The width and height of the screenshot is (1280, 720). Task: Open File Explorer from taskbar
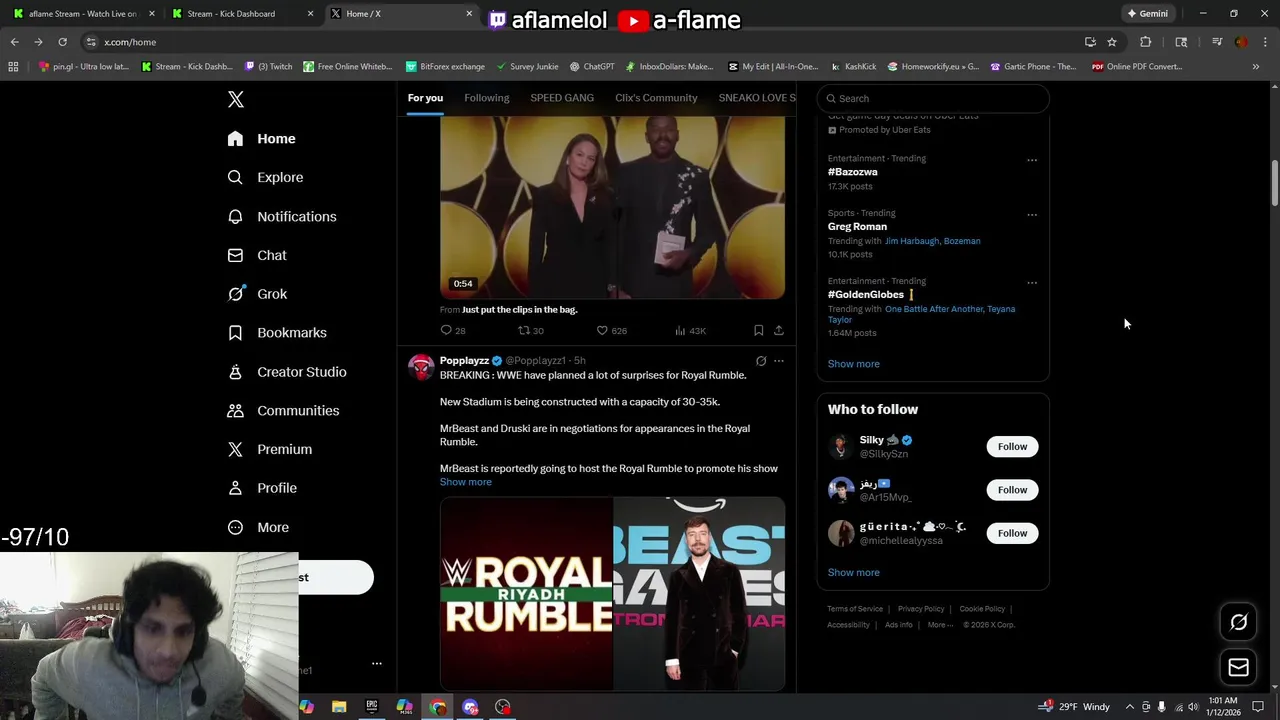click(x=339, y=707)
